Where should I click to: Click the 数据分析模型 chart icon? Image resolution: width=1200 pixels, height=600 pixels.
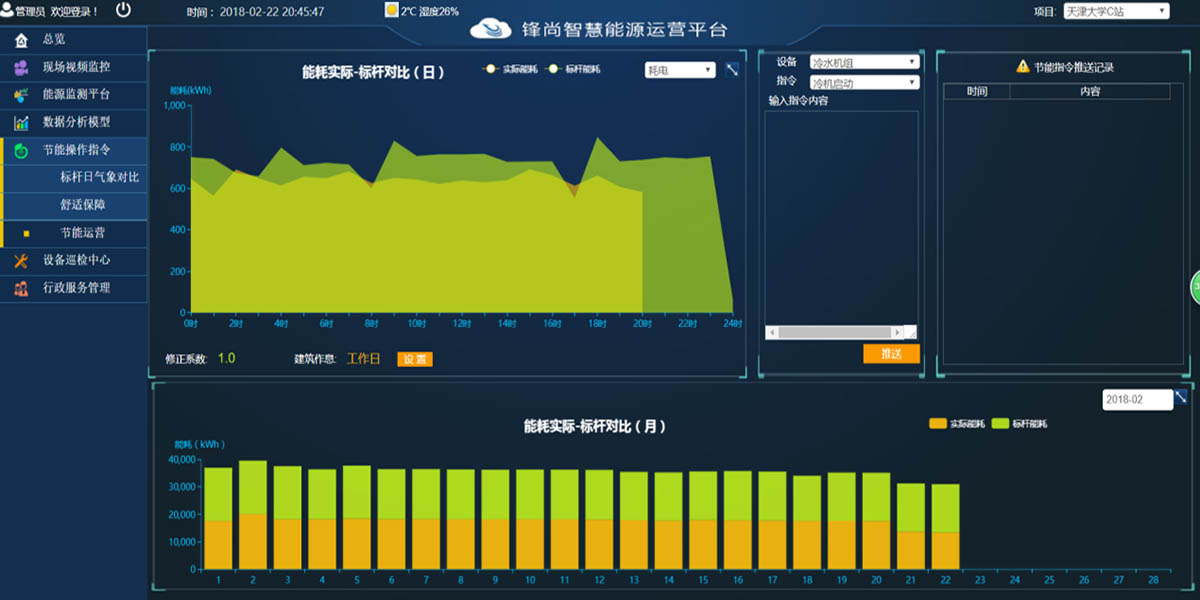(x=21, y=123)
